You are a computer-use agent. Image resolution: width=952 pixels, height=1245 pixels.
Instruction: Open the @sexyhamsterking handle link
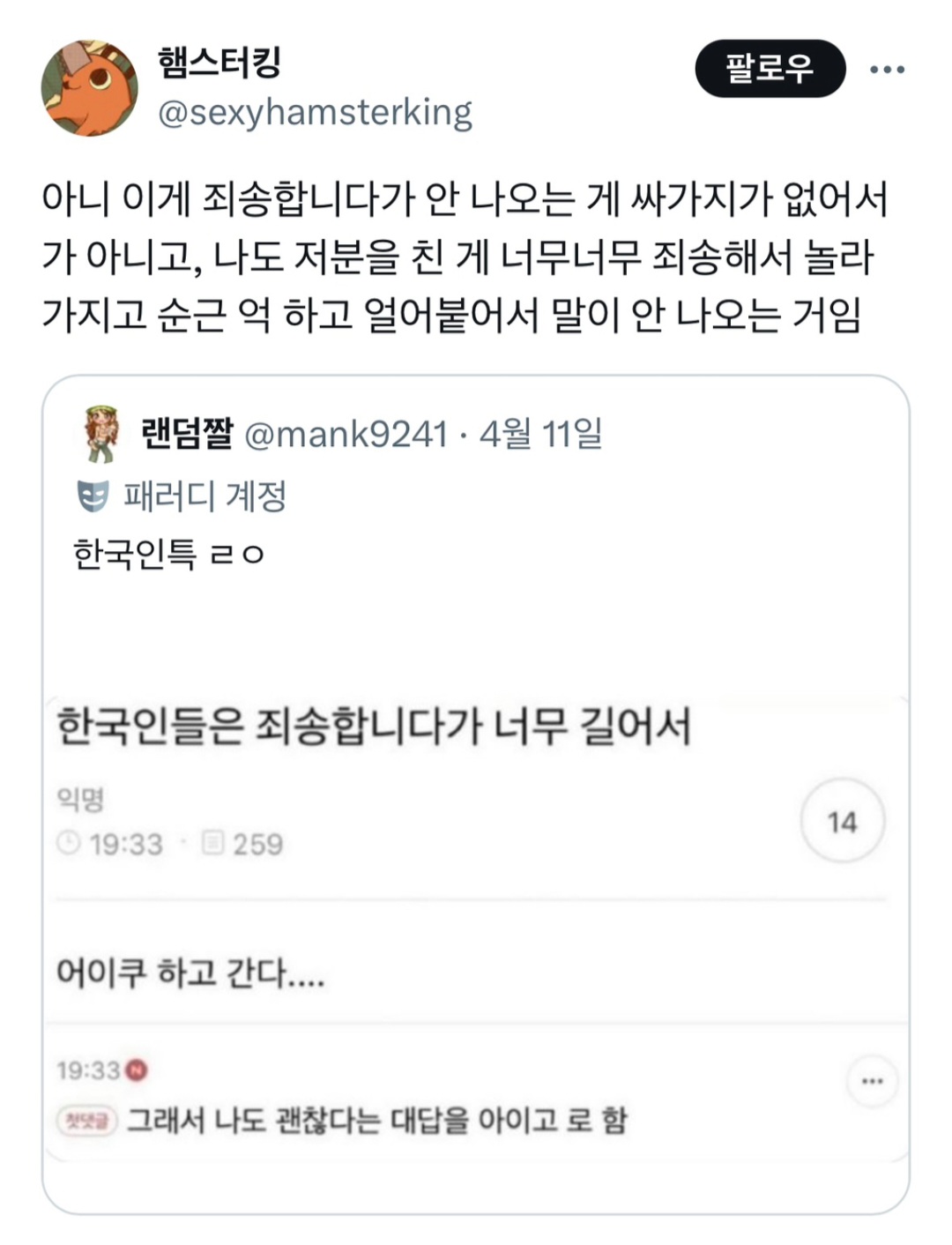pyautogui.click(x=315, y=113)
